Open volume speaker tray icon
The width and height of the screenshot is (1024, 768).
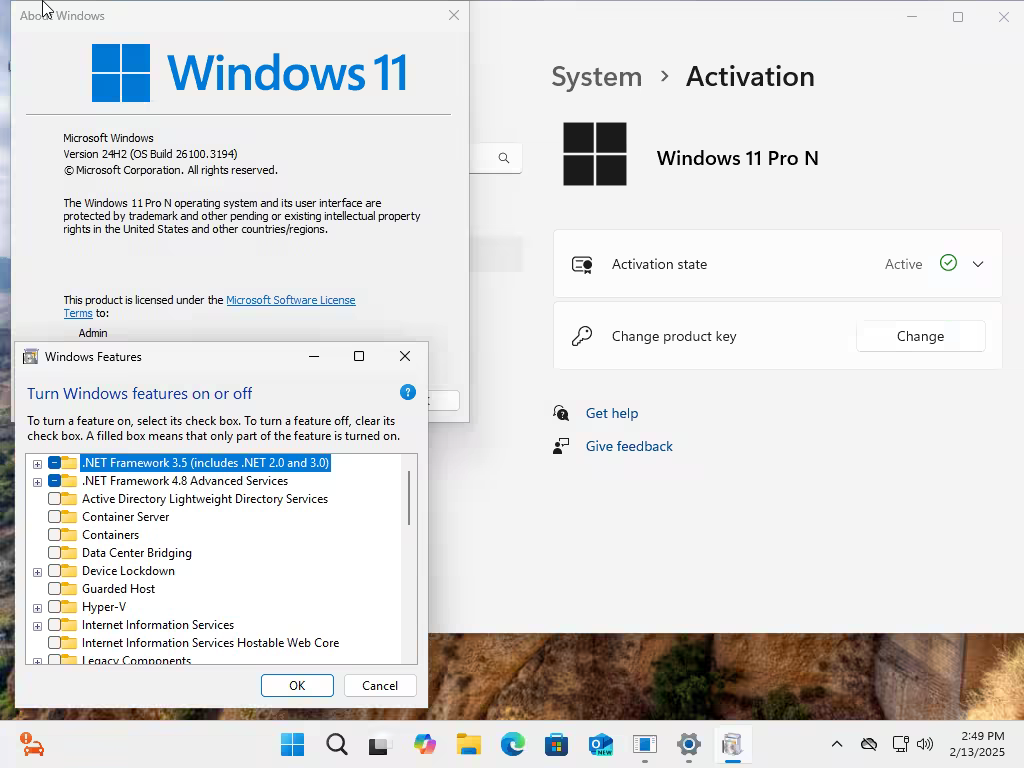click(925, 744)
